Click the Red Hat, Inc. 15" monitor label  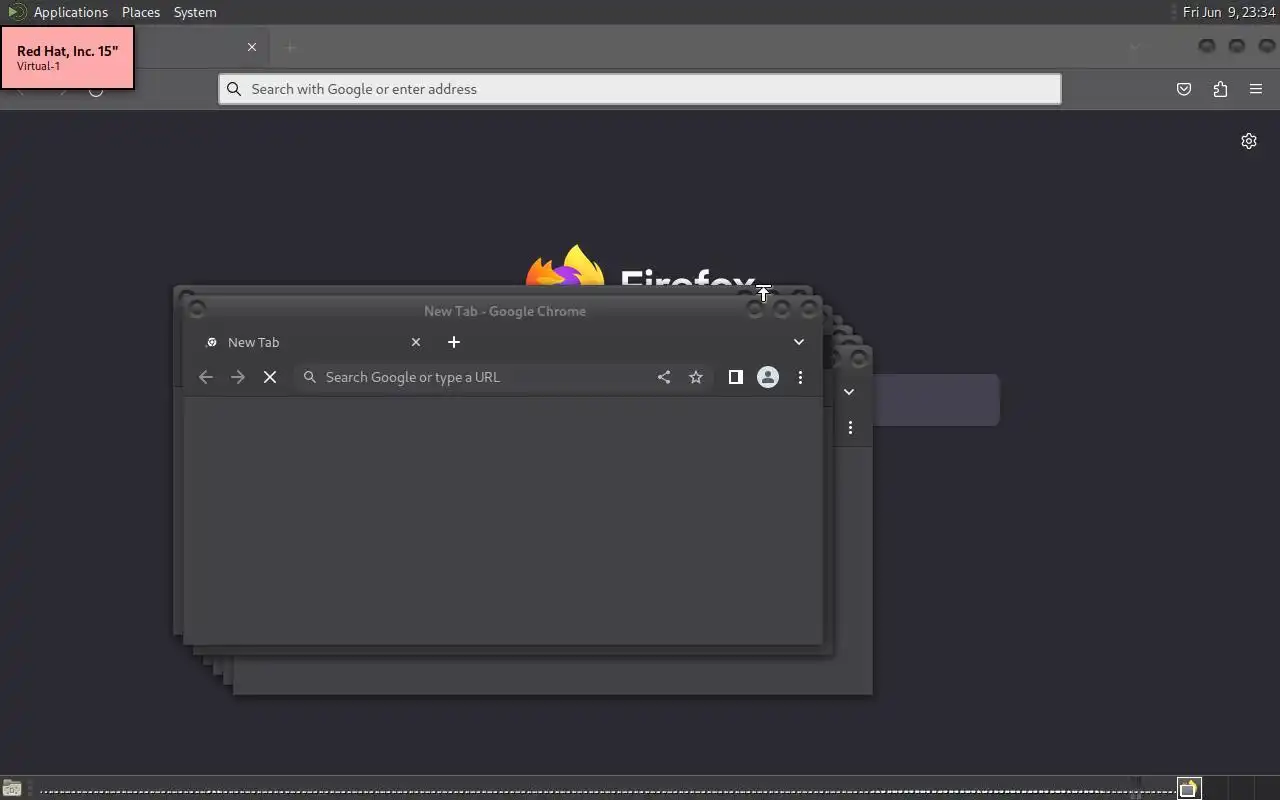[67, 58]
